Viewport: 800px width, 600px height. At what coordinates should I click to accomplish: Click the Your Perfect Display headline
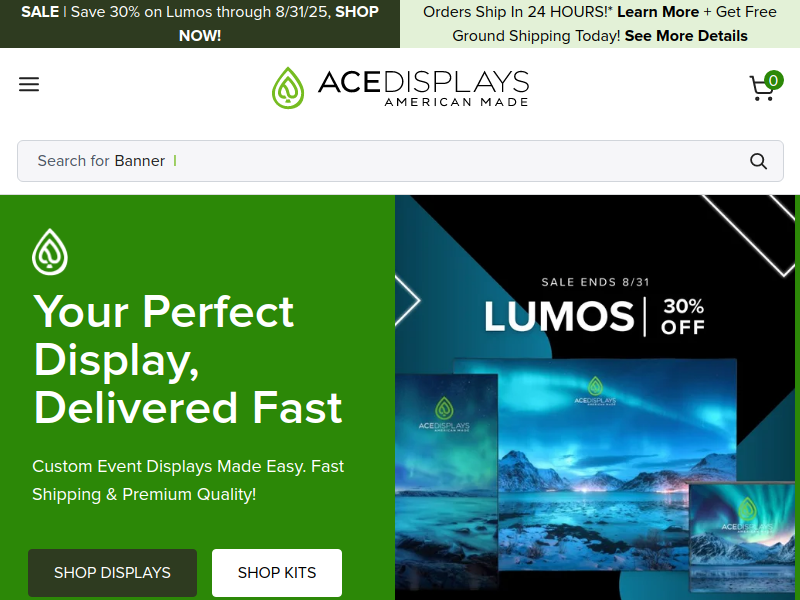(x=188, y=359)
